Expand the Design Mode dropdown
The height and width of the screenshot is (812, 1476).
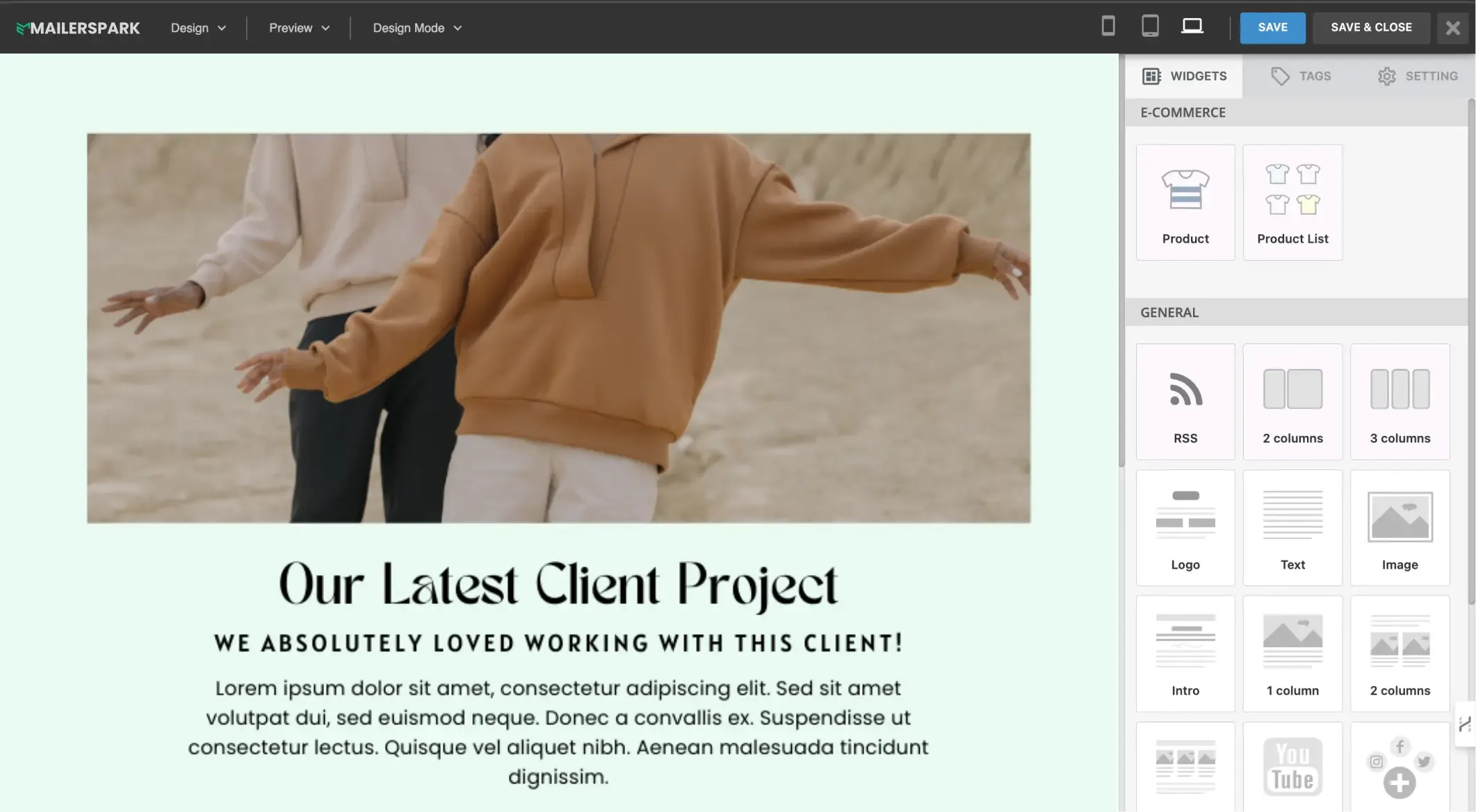coord(417,28)
